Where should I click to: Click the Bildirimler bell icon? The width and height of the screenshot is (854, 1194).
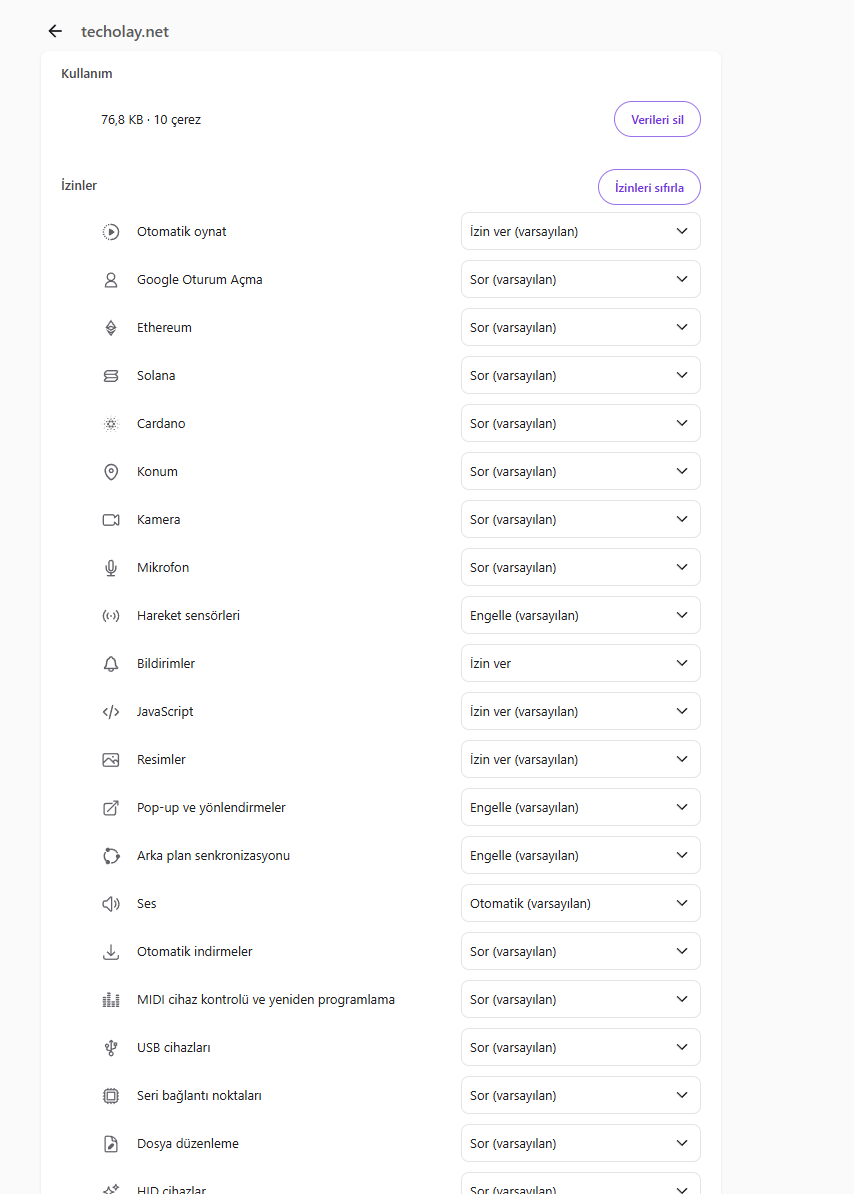[x=111, y=663]
